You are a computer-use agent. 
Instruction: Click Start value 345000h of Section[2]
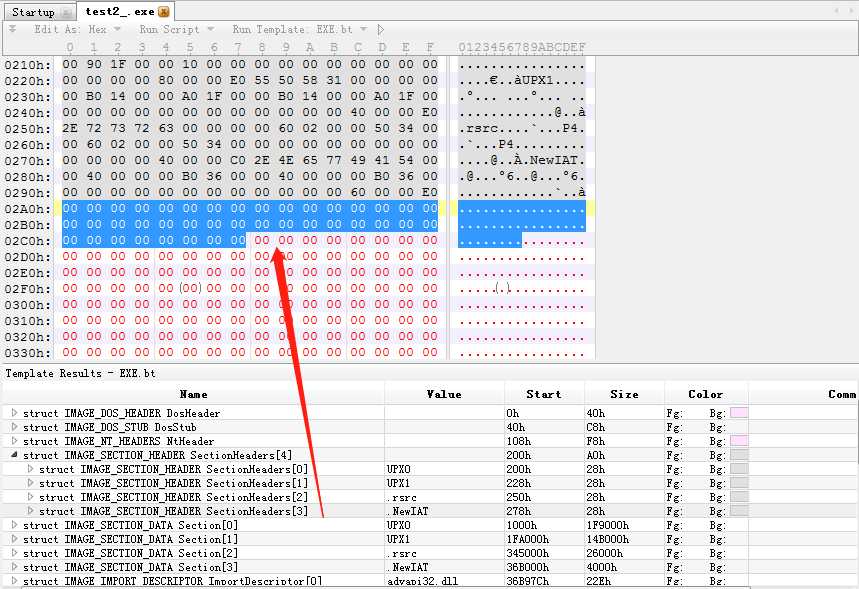click(x=528, y=553)
